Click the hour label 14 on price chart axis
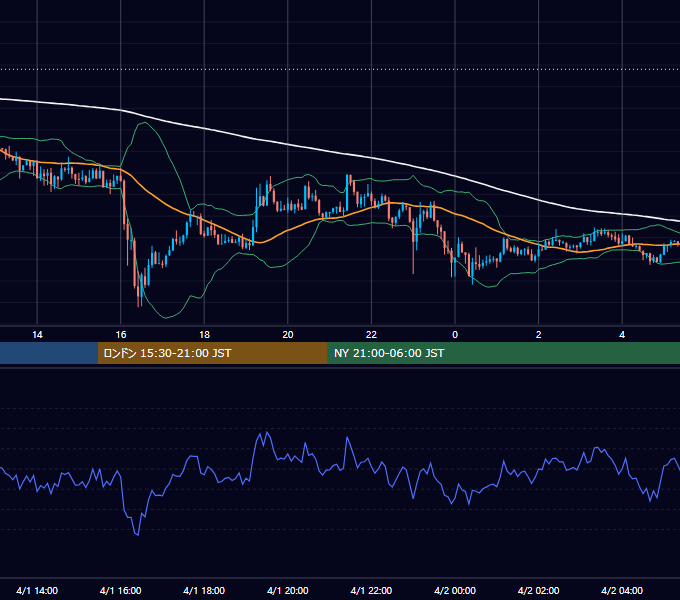680x600 pixels. [37, 335]
